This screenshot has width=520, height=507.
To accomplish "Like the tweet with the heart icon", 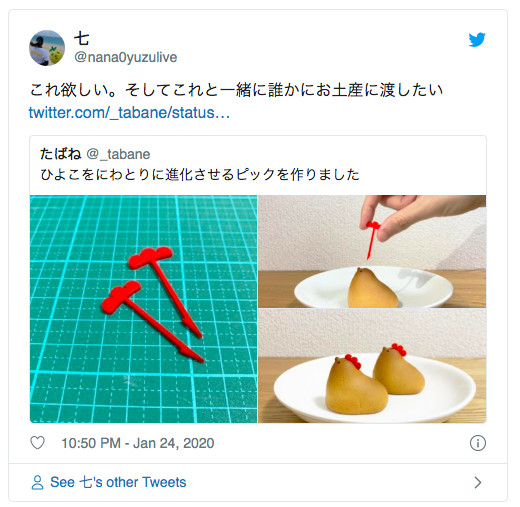I will pyautogui.click(x=37, y=443).
